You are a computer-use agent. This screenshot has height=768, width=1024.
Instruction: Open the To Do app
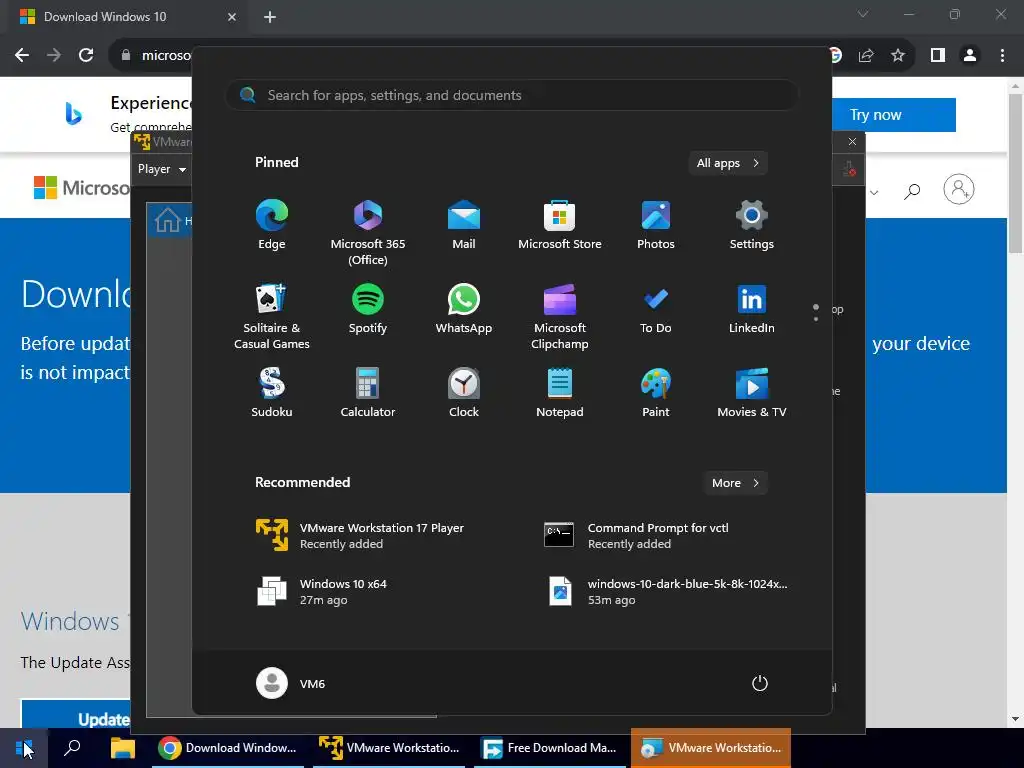coord(656,310)
